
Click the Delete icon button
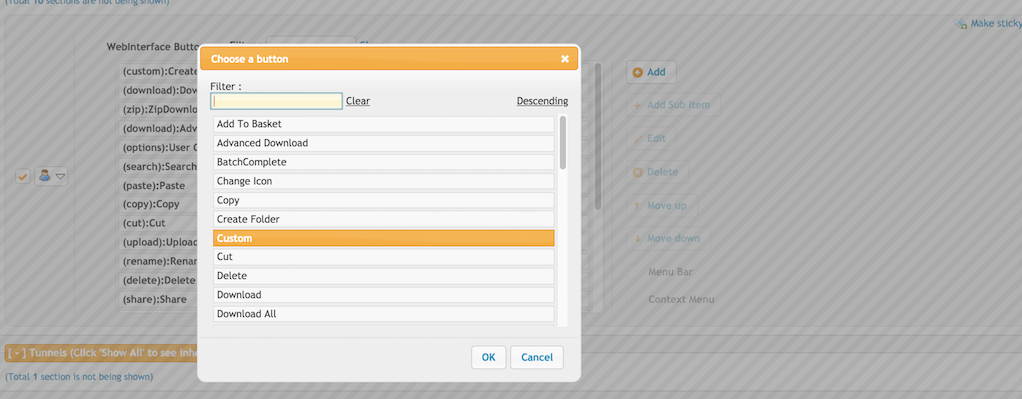(637, 173)
